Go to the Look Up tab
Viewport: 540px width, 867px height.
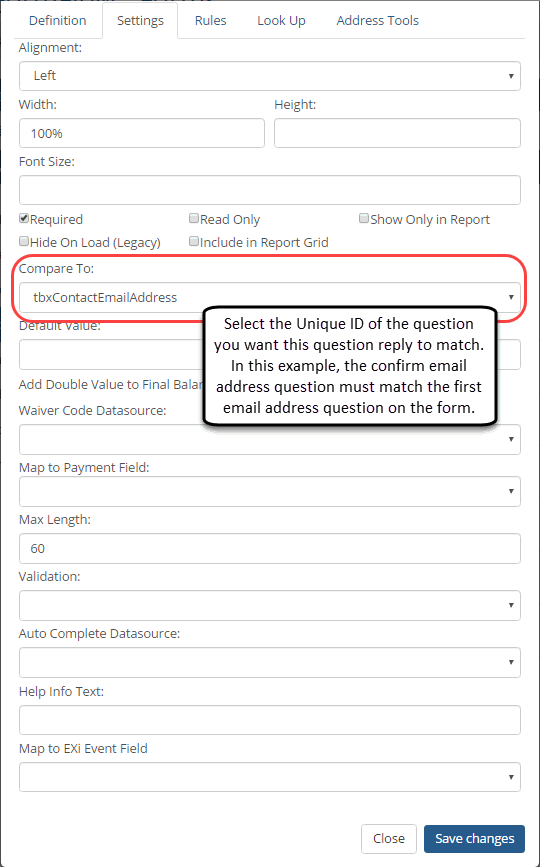click(x=281, y=20)
